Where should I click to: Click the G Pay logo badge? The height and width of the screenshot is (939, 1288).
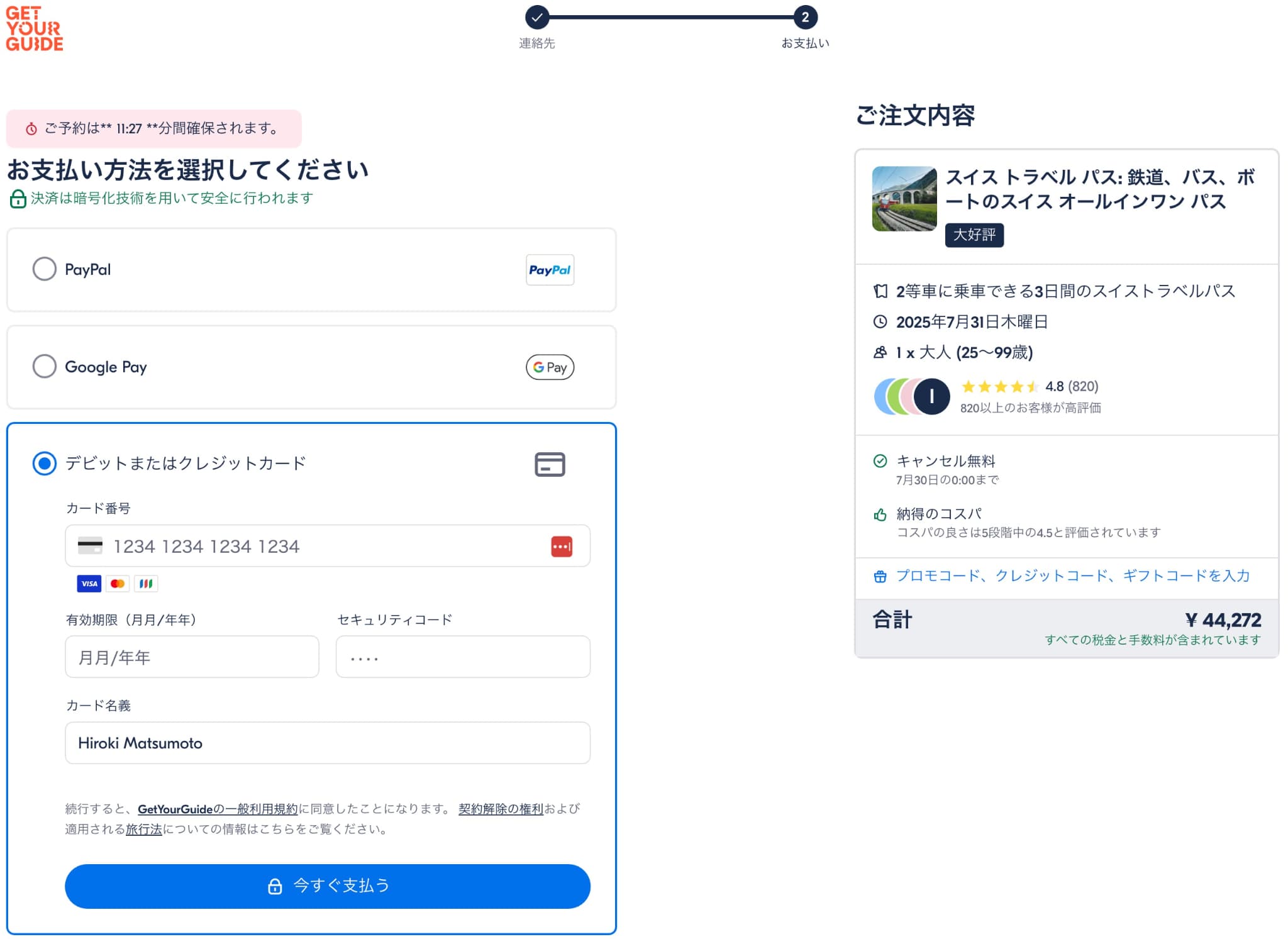coord(550,367)
